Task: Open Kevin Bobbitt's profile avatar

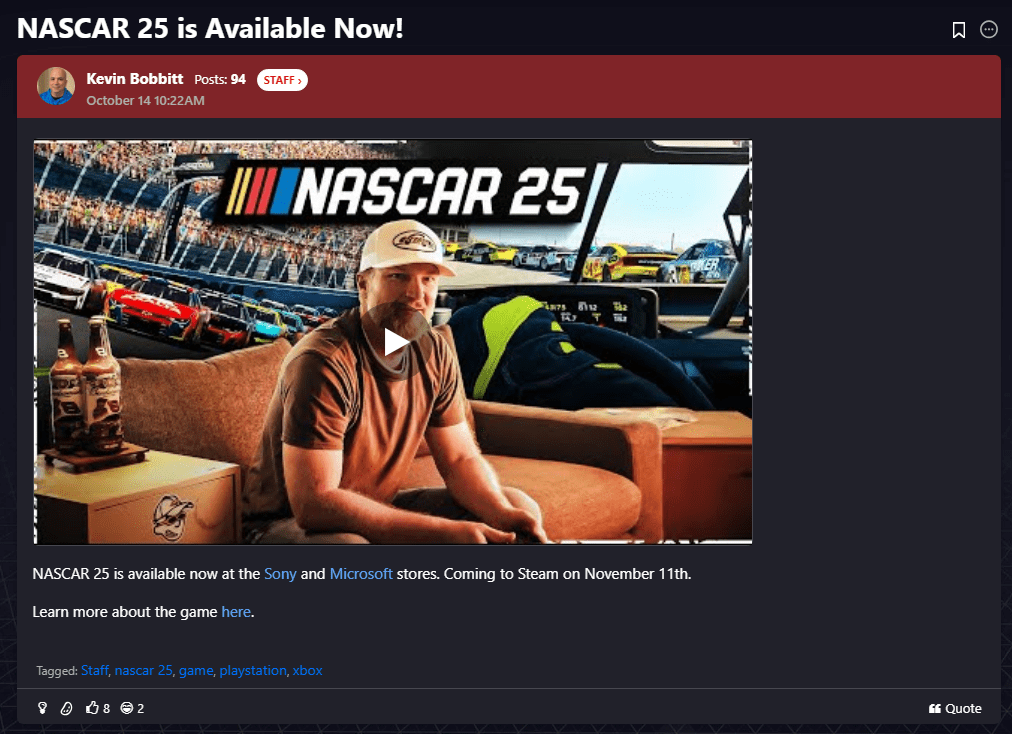Action: tap(56, 86)
